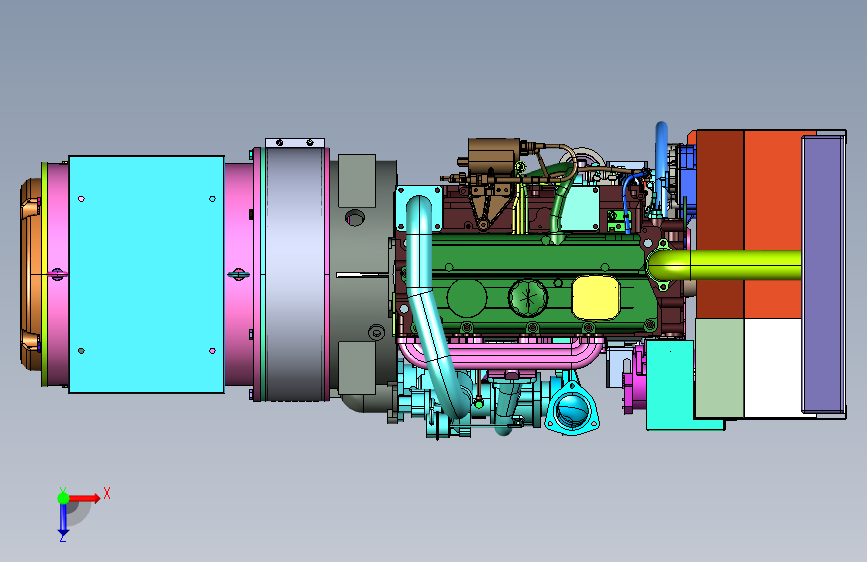Pick the white bracket plate atop silver ring
Screen dimensions: 867x562
(x=295, y=143)
